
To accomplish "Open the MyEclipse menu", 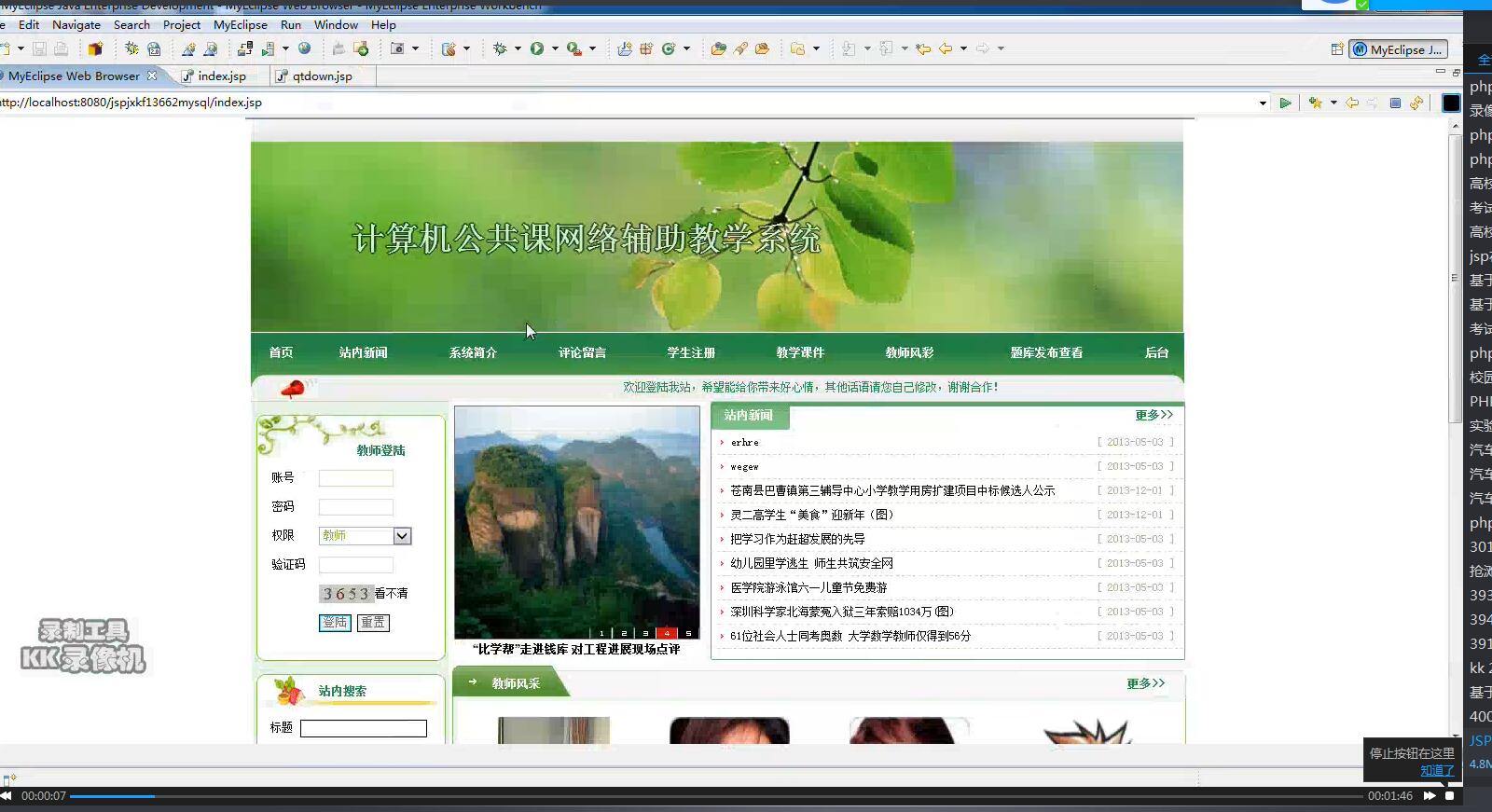I will (x=241, y=25).
